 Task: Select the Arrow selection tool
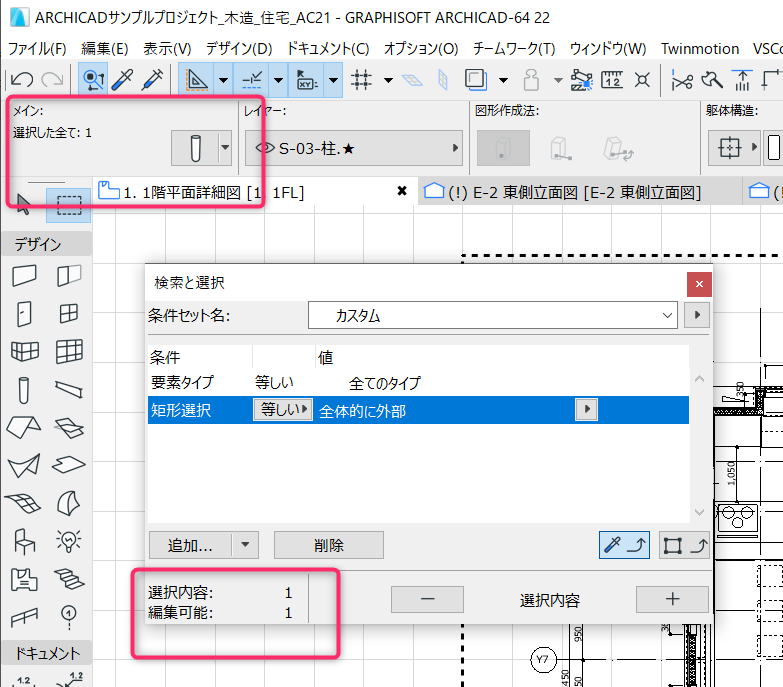pyautogui.click(x=23, y=204)
